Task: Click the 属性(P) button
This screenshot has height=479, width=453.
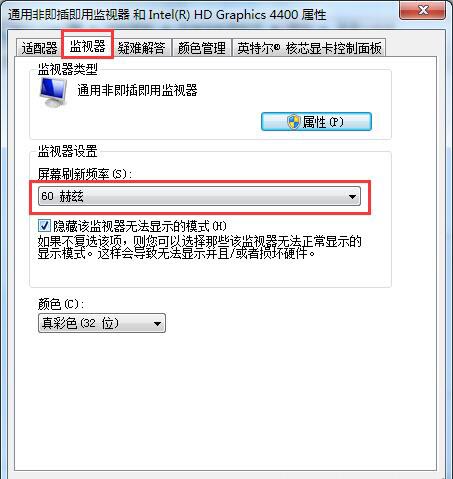Action: [x=316, y=122]
